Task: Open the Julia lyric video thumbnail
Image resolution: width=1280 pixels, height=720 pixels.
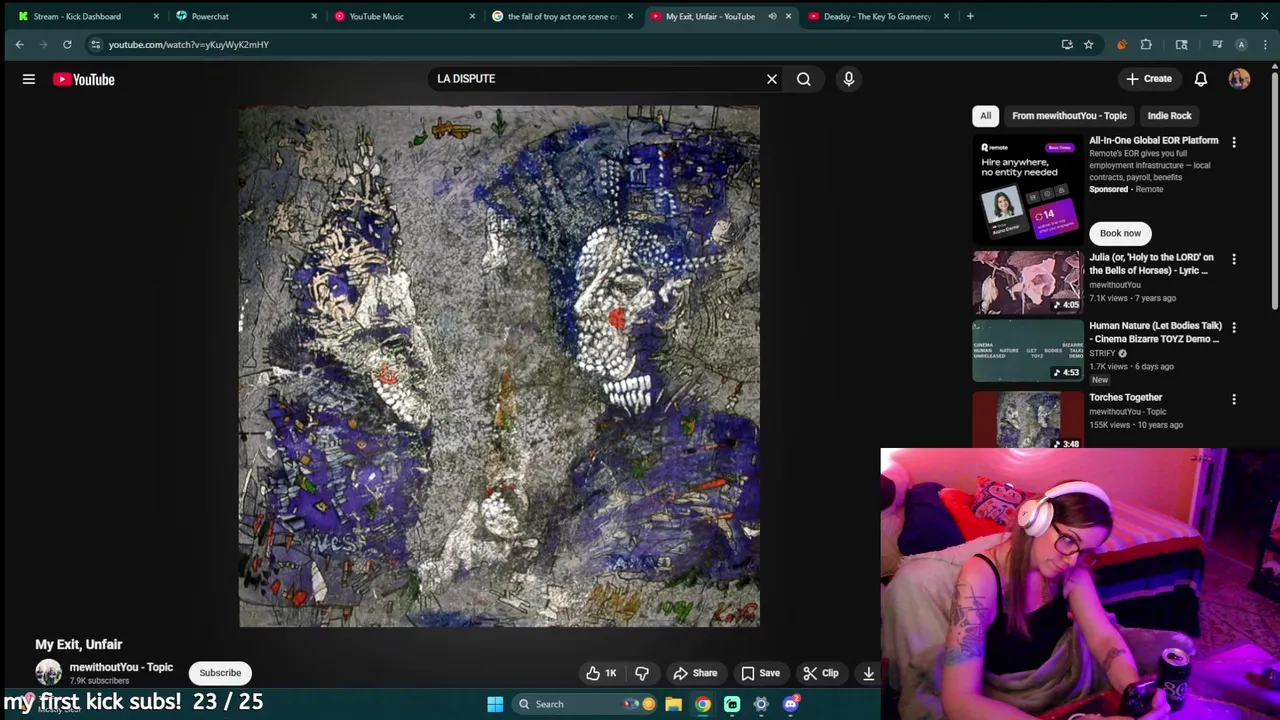Action: [1028, 281]
